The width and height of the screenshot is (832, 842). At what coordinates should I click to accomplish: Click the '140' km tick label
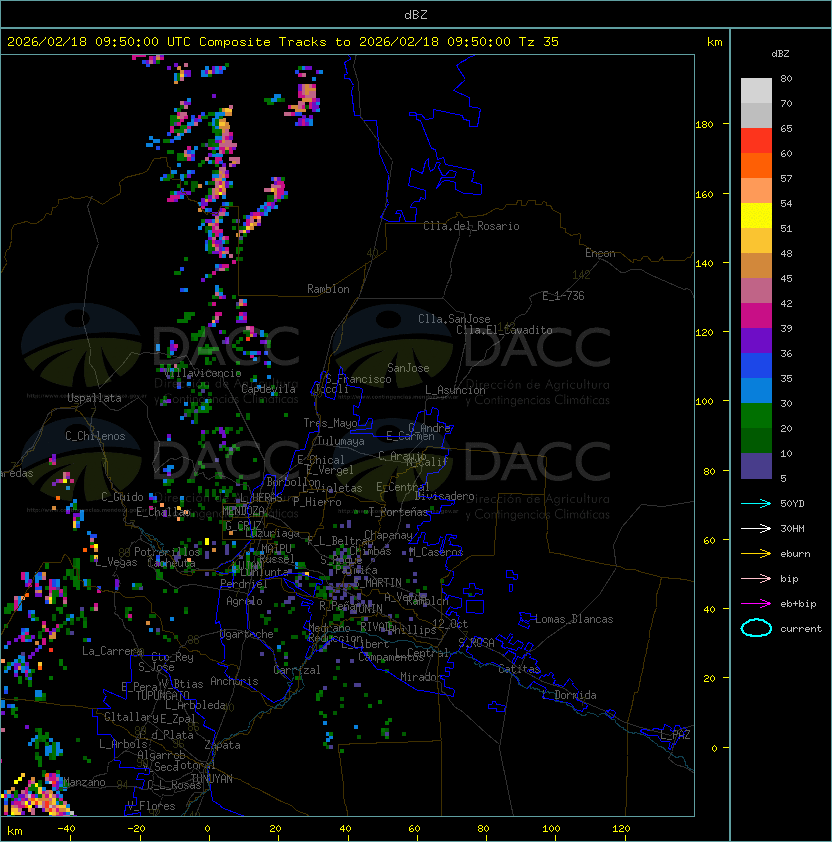(x=704, y=264)
